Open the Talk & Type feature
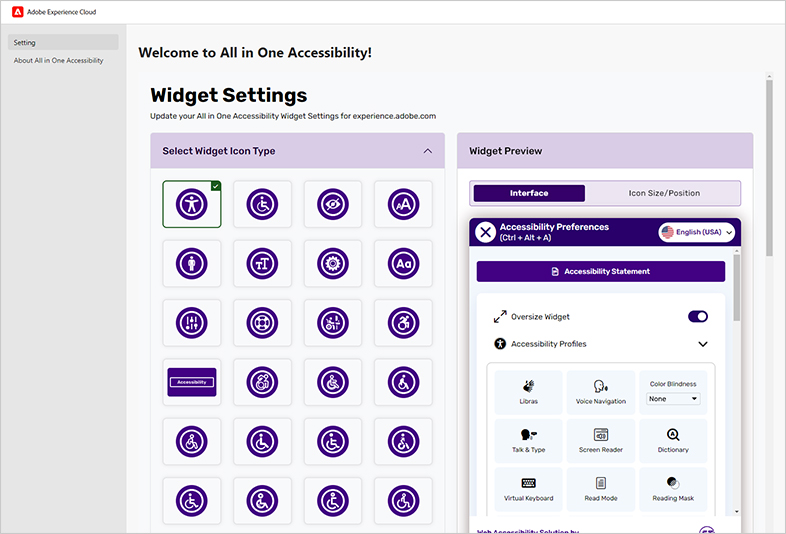 coord(528,441)
